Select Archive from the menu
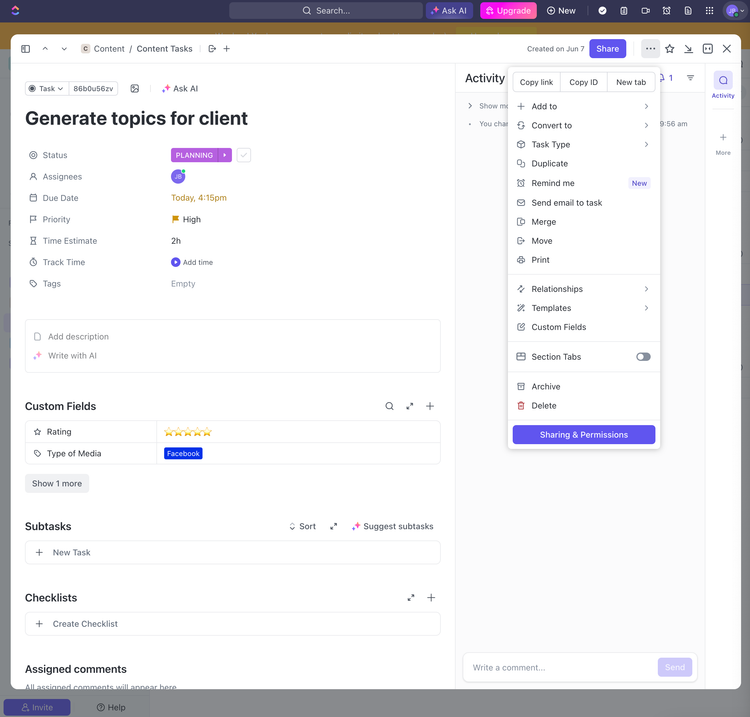 (584, 386)
